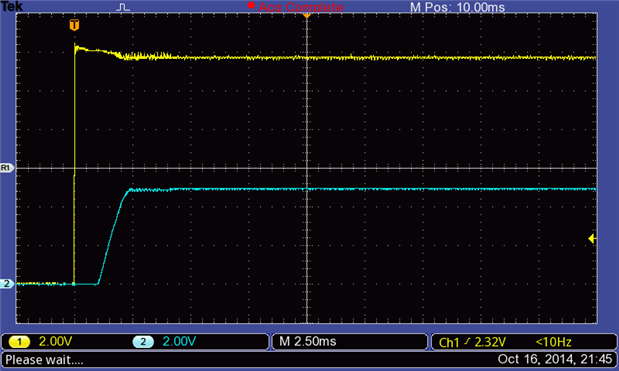Click the <10Hz trigger frequency readout
Viewport: 619px width, 371px height.
(x=553, y=342)
